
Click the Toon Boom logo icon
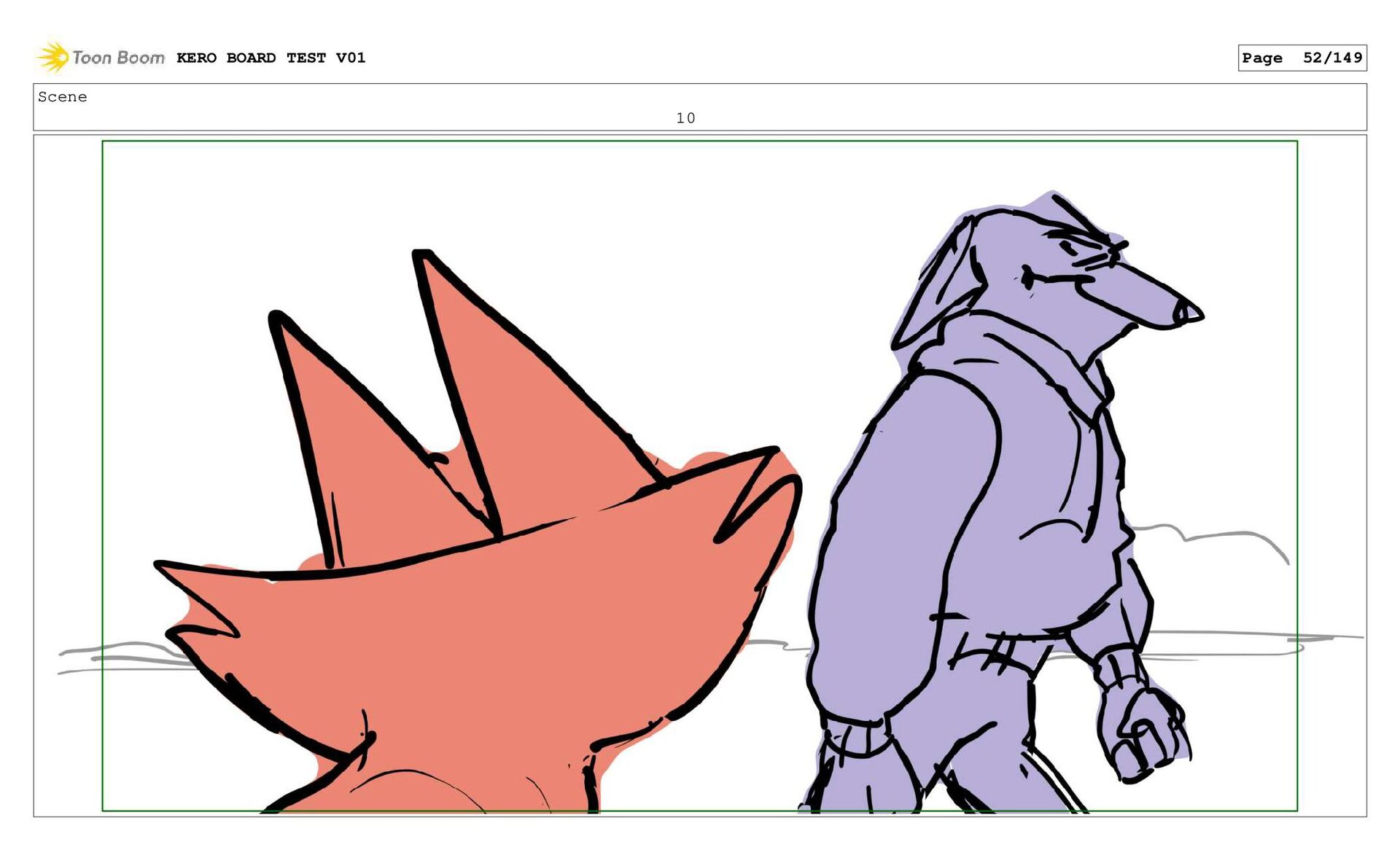pyautogui.click(x=52, y=57)
